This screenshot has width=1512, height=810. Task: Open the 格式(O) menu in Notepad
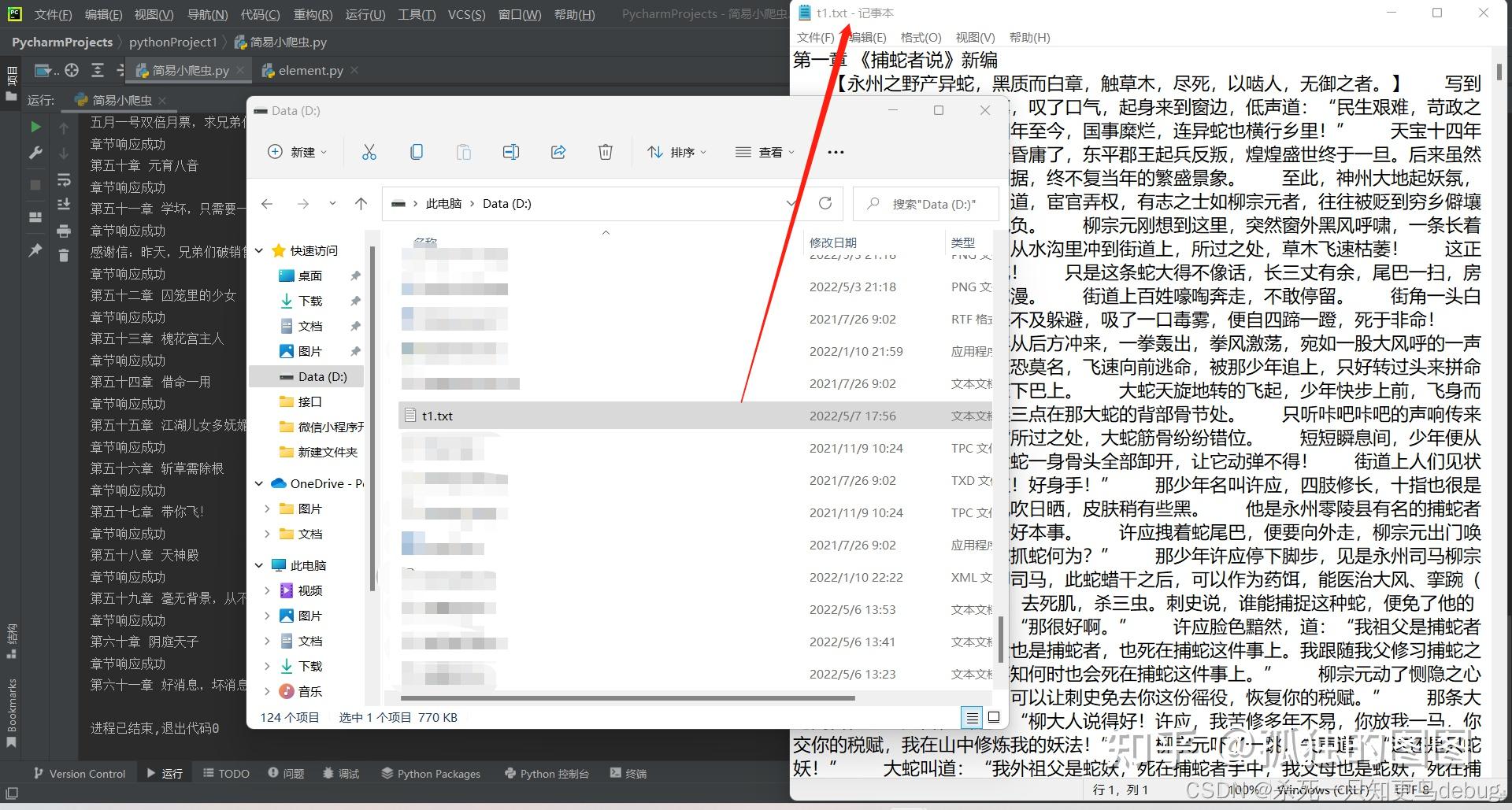pyautogui.click(x=921, y=37)
